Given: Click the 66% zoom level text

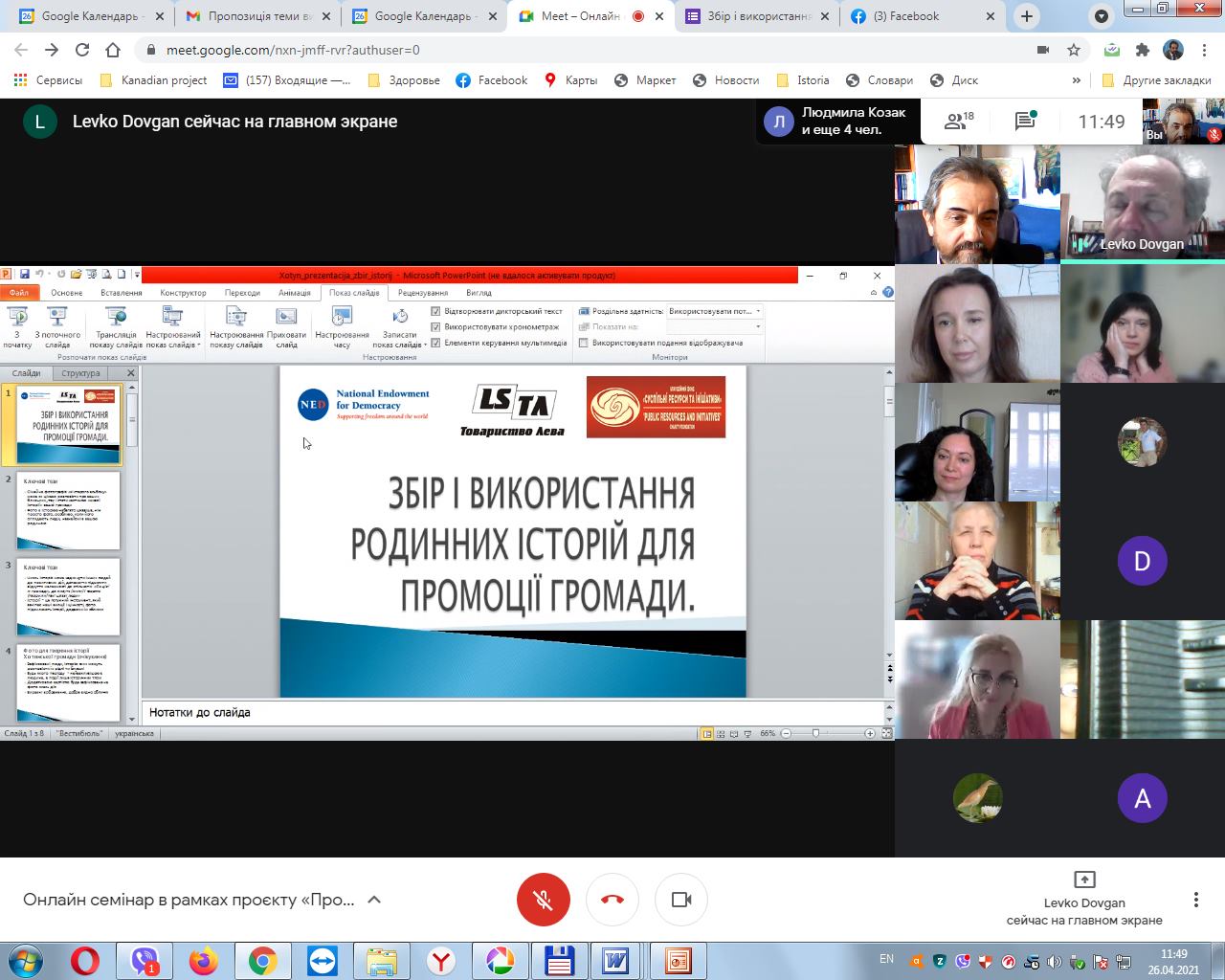Looking at the screenshot, I should pyautogui.click(x=768, y=734).
